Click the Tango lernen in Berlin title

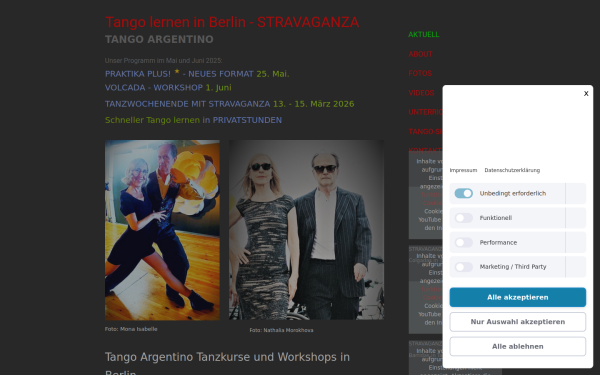click(232, 22)
